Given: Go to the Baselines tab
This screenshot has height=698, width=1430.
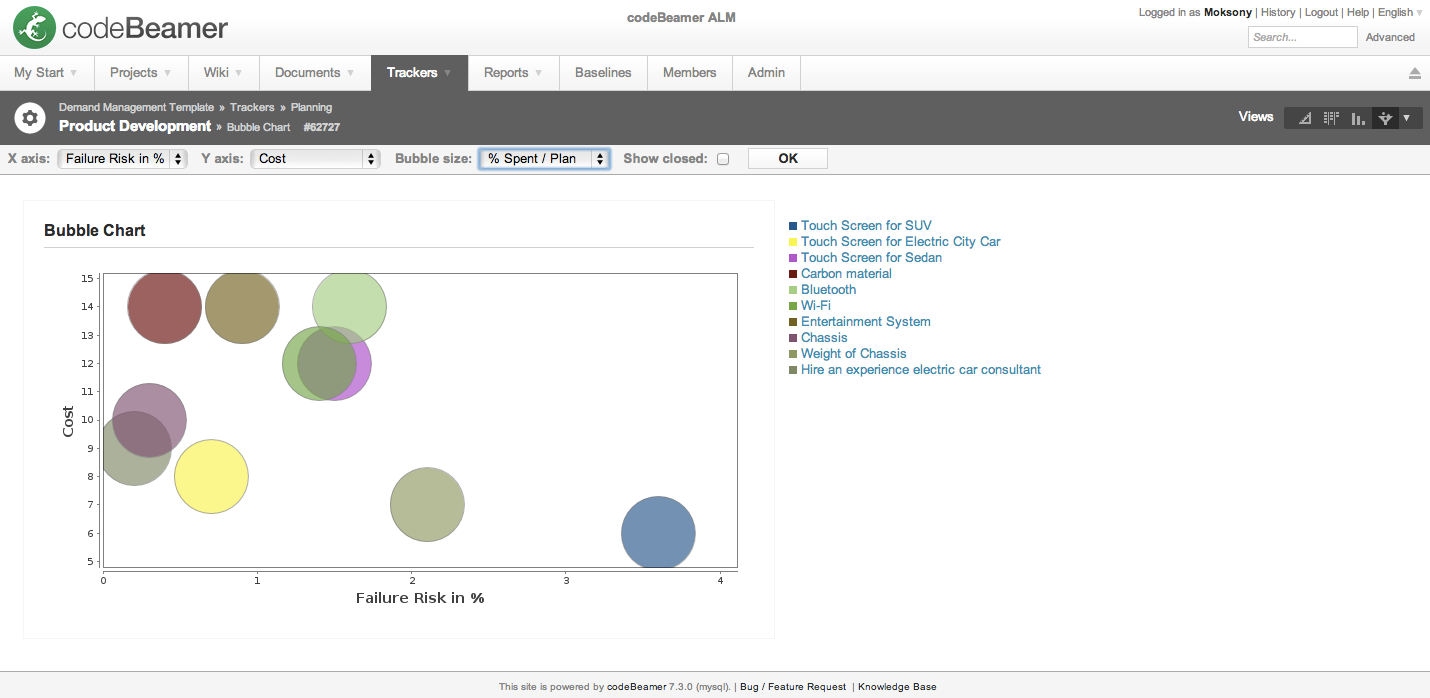Looking at the screenshot, I should (603, 73).
